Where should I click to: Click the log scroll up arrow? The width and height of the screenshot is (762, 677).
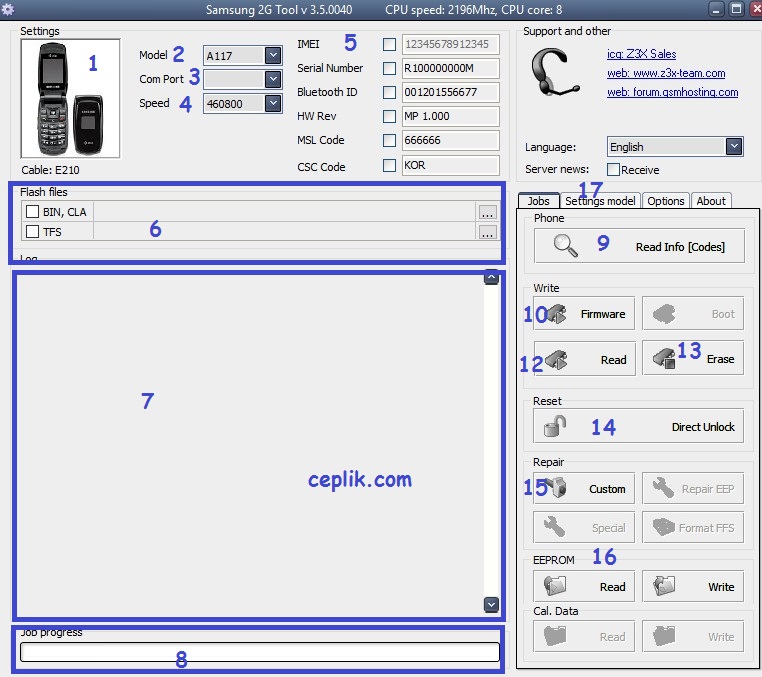tap(491, 277)
